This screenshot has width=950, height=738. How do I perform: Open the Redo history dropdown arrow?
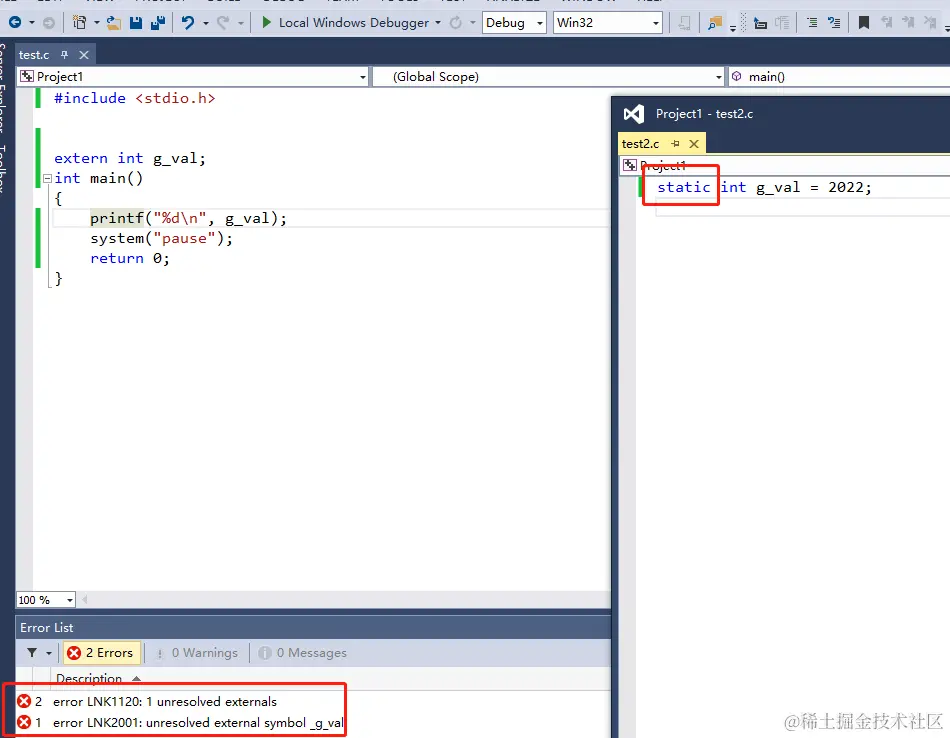[241, 23]
